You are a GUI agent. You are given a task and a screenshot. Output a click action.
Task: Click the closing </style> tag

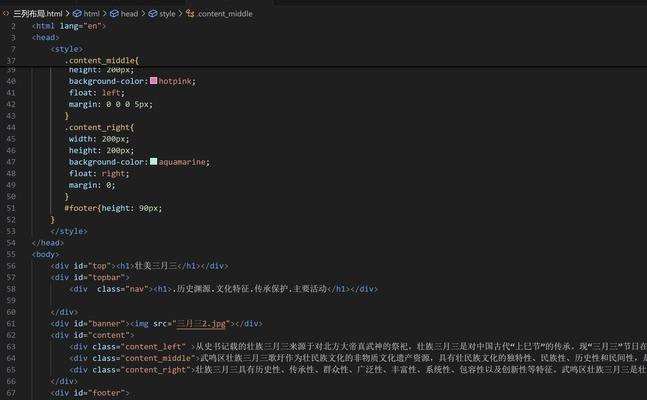(69, 231)
